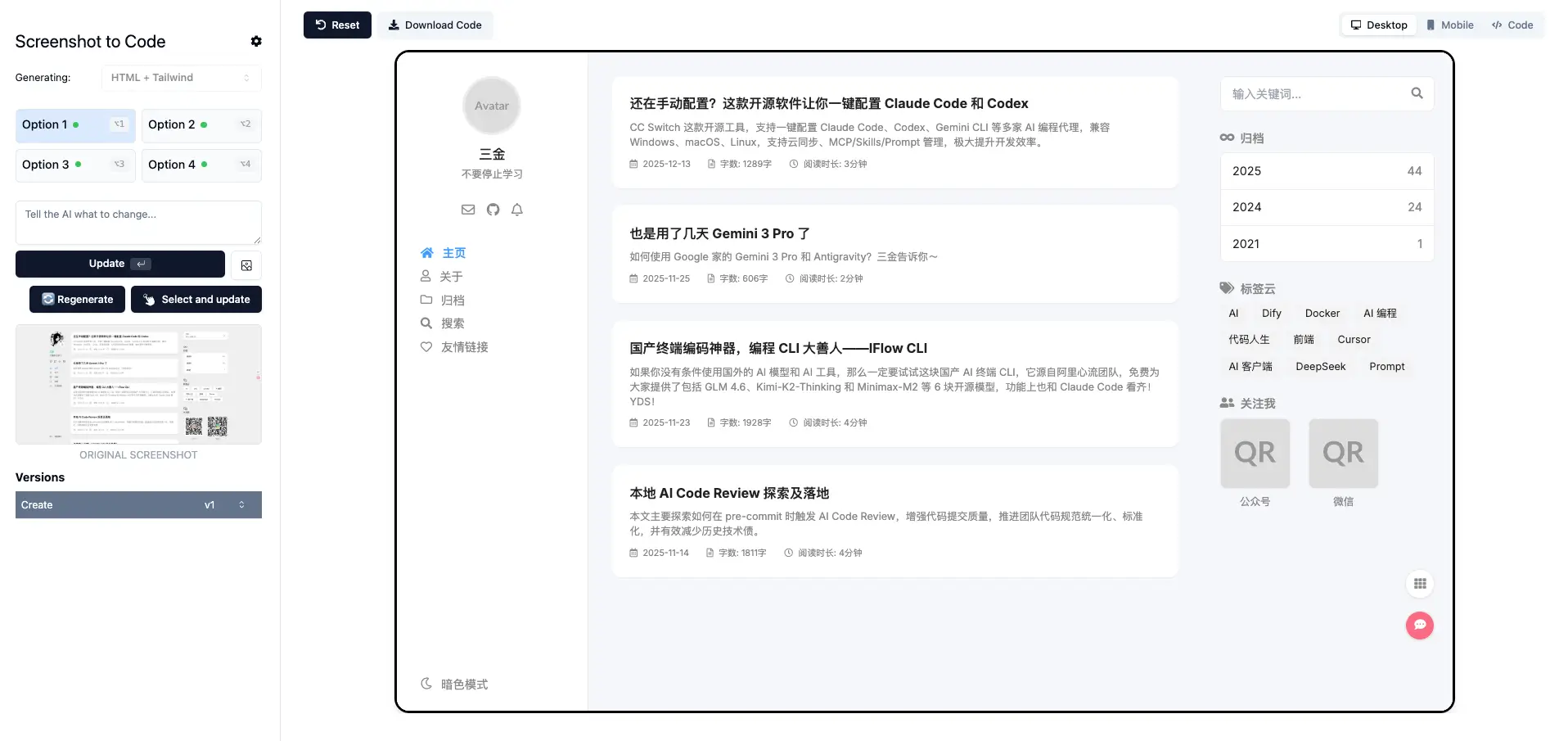Switch preview to Desktop view
1568x741 pixels.
click(1379, 25)
